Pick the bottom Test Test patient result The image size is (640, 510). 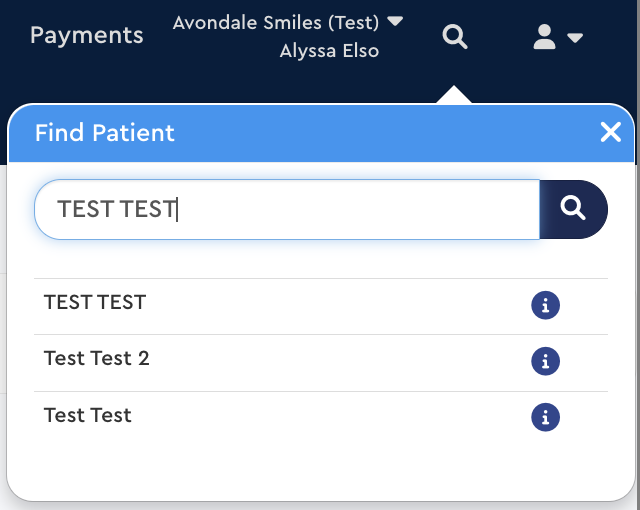(x=88, y=414)
